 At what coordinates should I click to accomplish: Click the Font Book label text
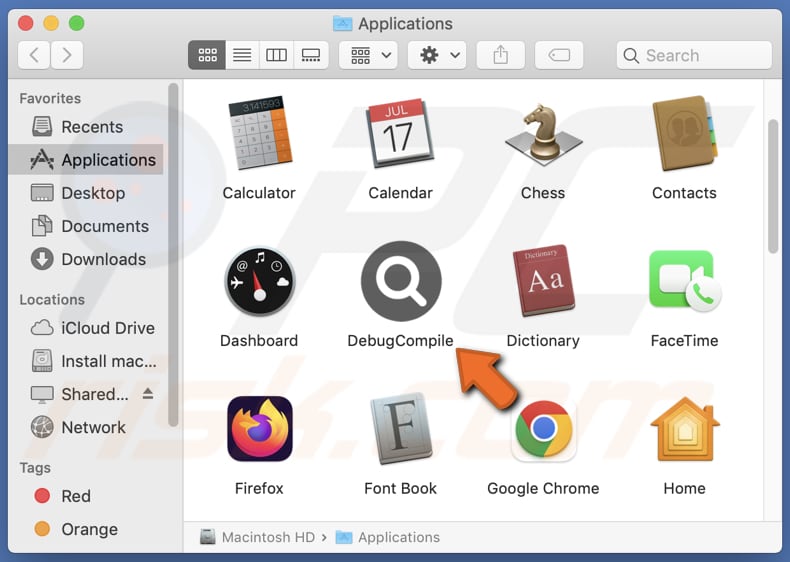(x=401, y=488)
